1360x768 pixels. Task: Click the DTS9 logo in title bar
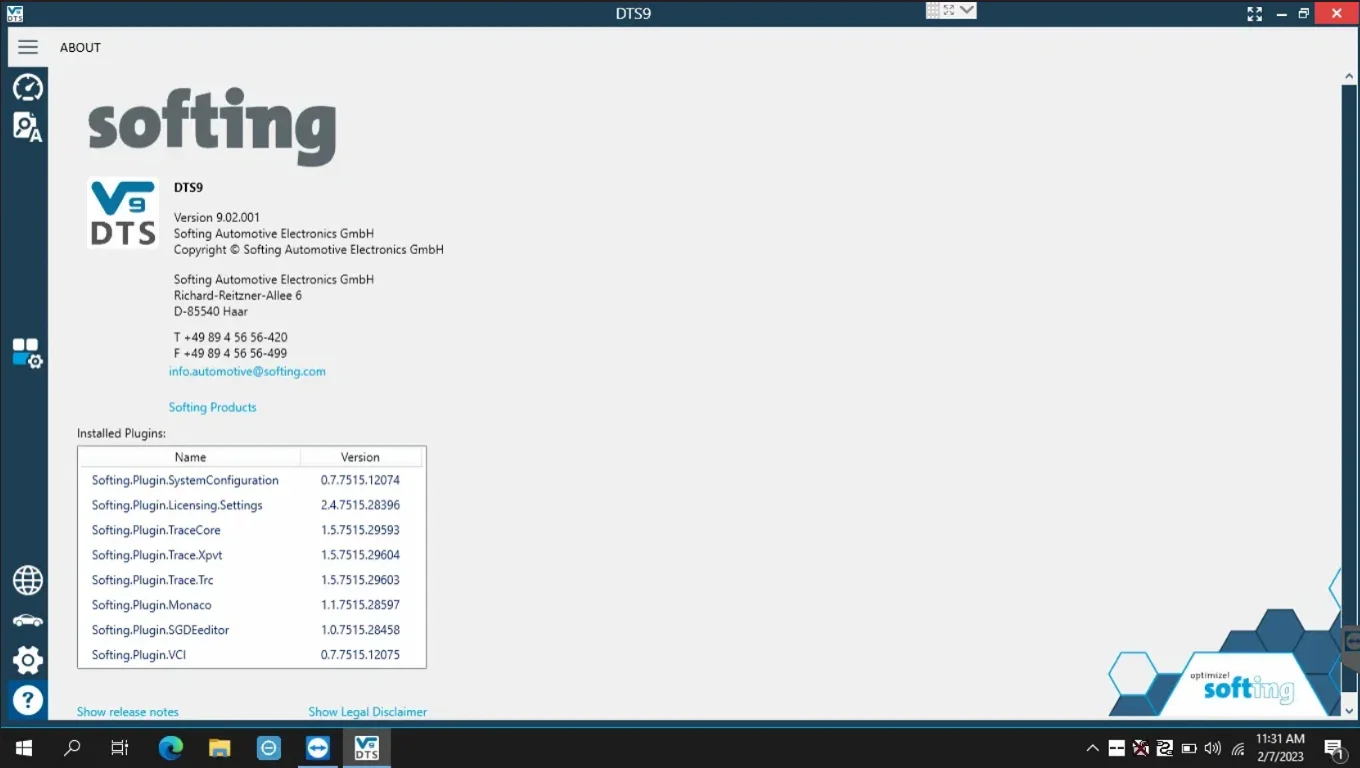pos(14,14)
